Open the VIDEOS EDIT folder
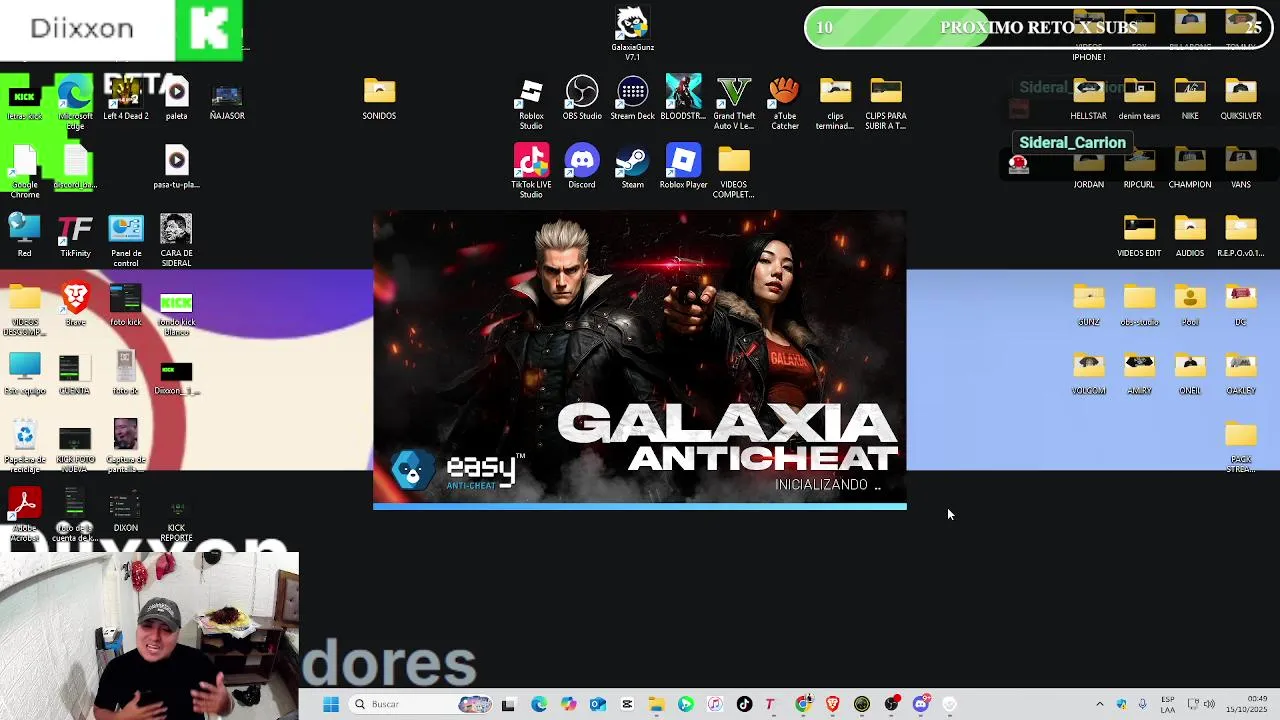The height and width of the screenshot is (720, 1280). point(1139,236)
